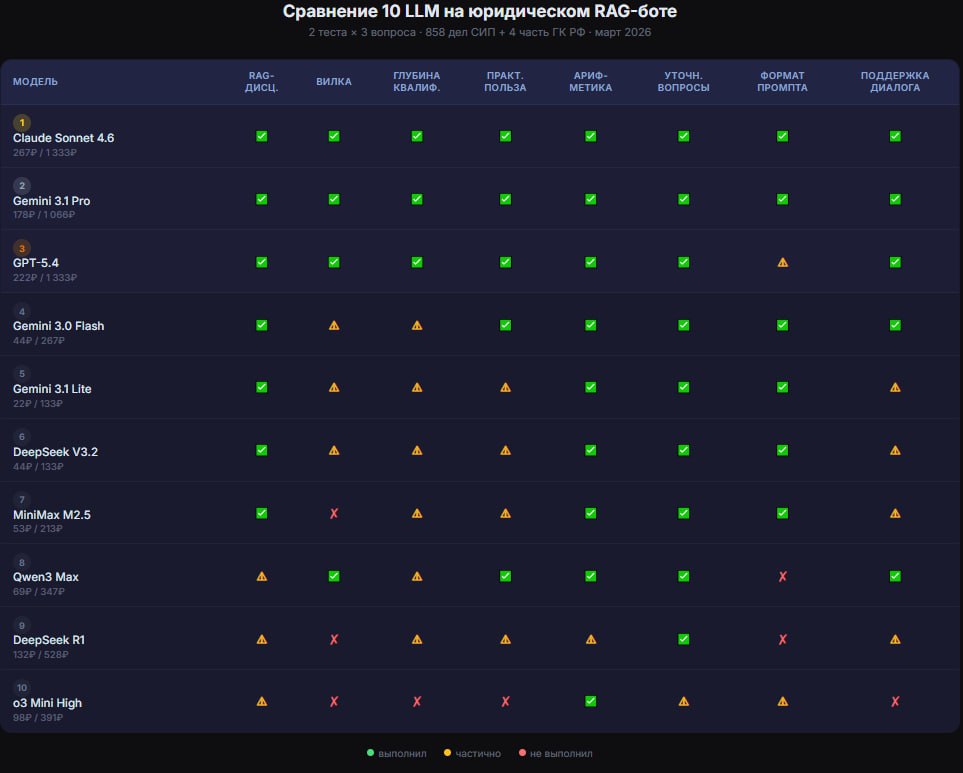Click price 132₽ / 528₽ under DeepSeek R1
The image size is (963, 773).
point(41,655)
